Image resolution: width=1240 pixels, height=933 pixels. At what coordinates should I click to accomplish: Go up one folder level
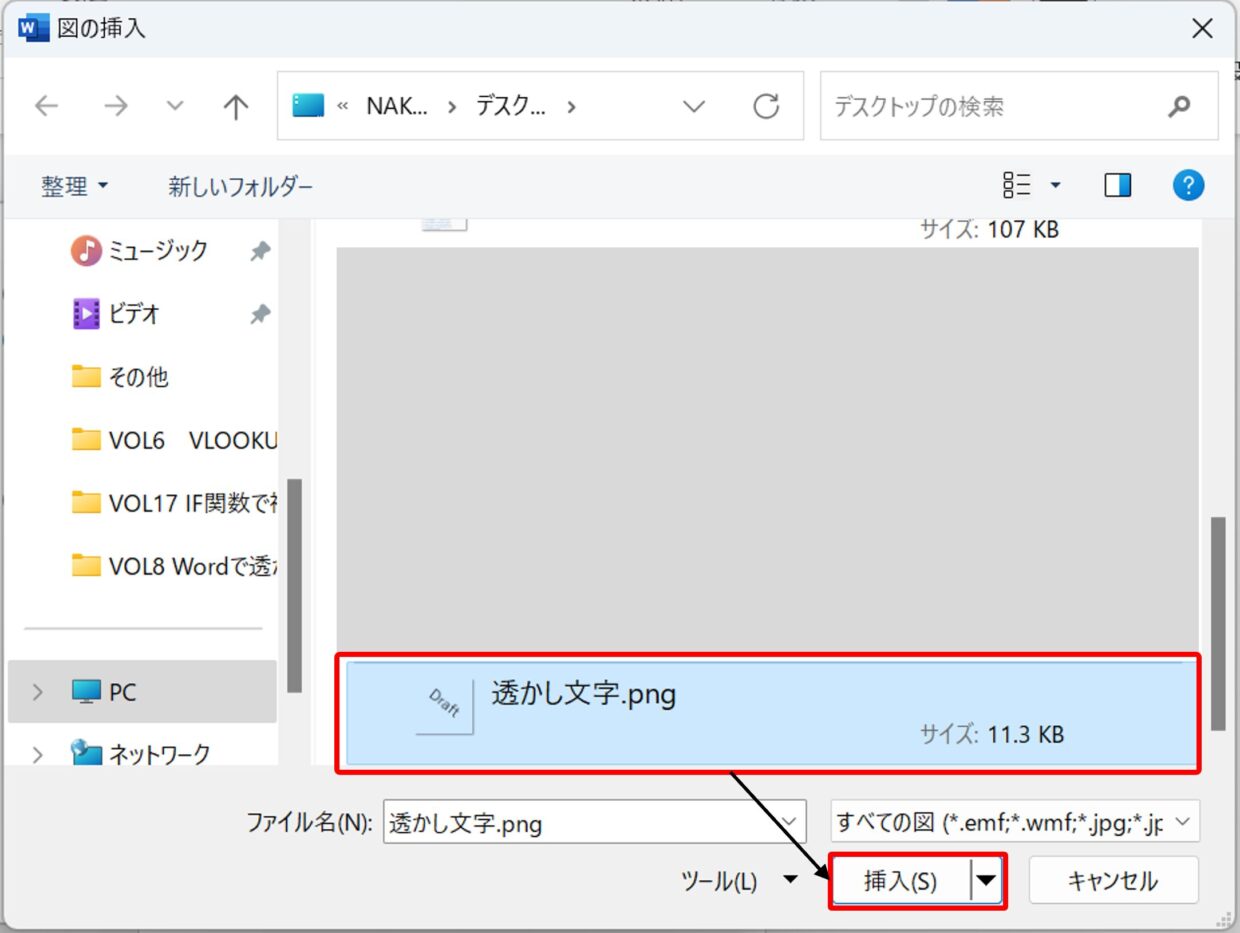coord(235,106)
